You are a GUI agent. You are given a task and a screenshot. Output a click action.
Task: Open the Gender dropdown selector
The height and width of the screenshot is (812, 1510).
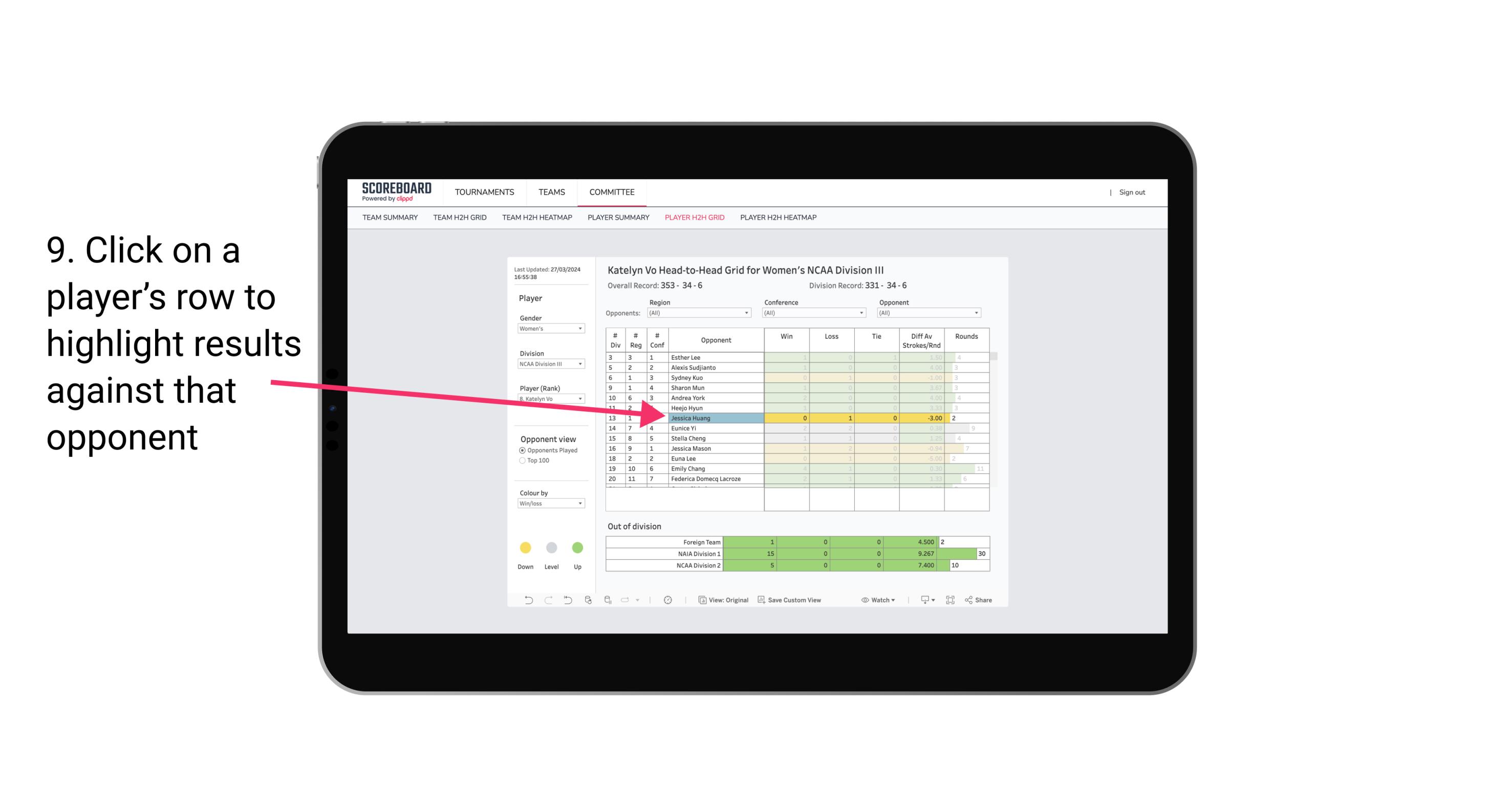(x=548, y=330)
